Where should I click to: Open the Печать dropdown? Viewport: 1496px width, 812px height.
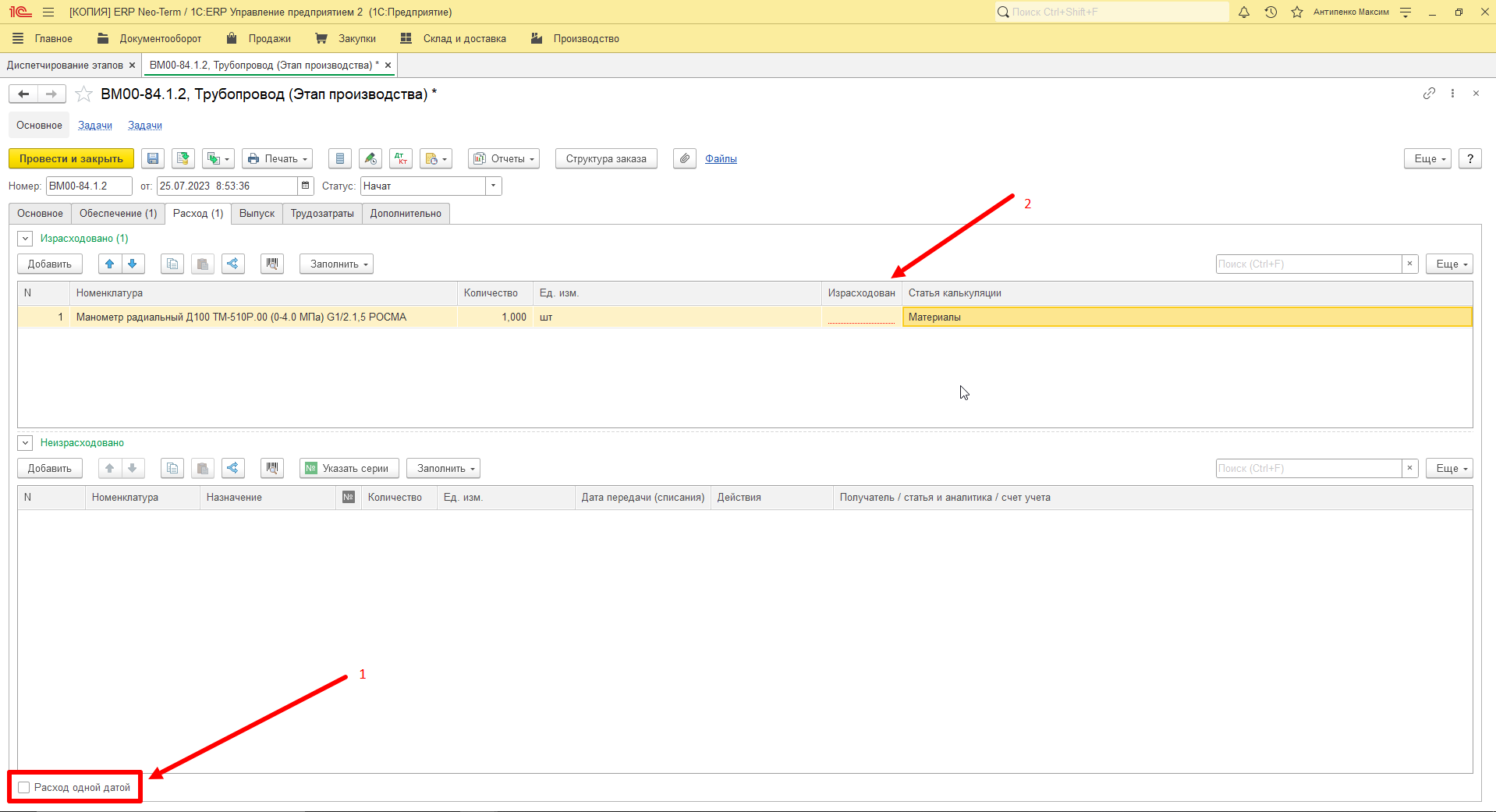pos(277,158)
